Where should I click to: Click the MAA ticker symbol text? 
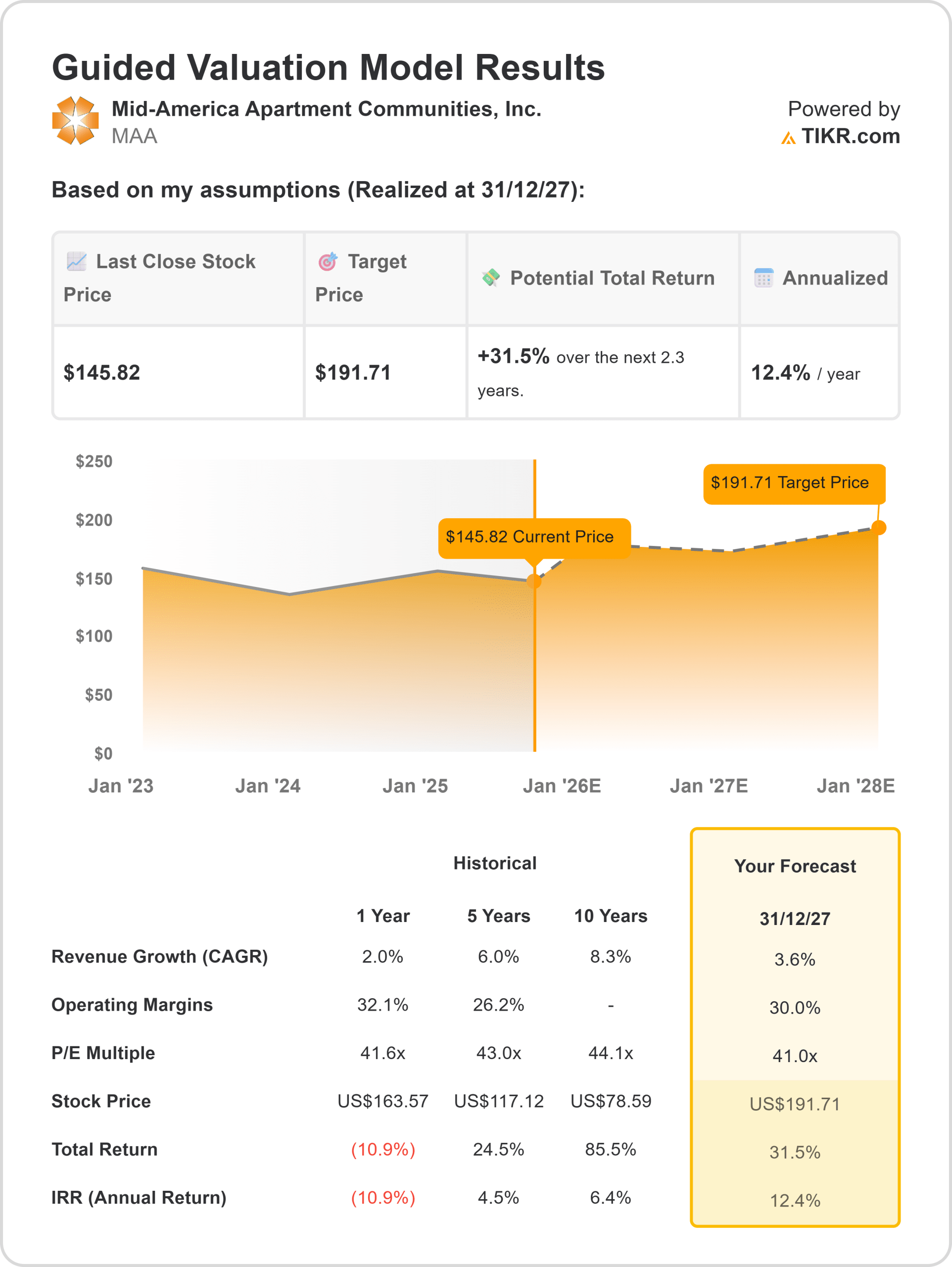tap(134, 136)
